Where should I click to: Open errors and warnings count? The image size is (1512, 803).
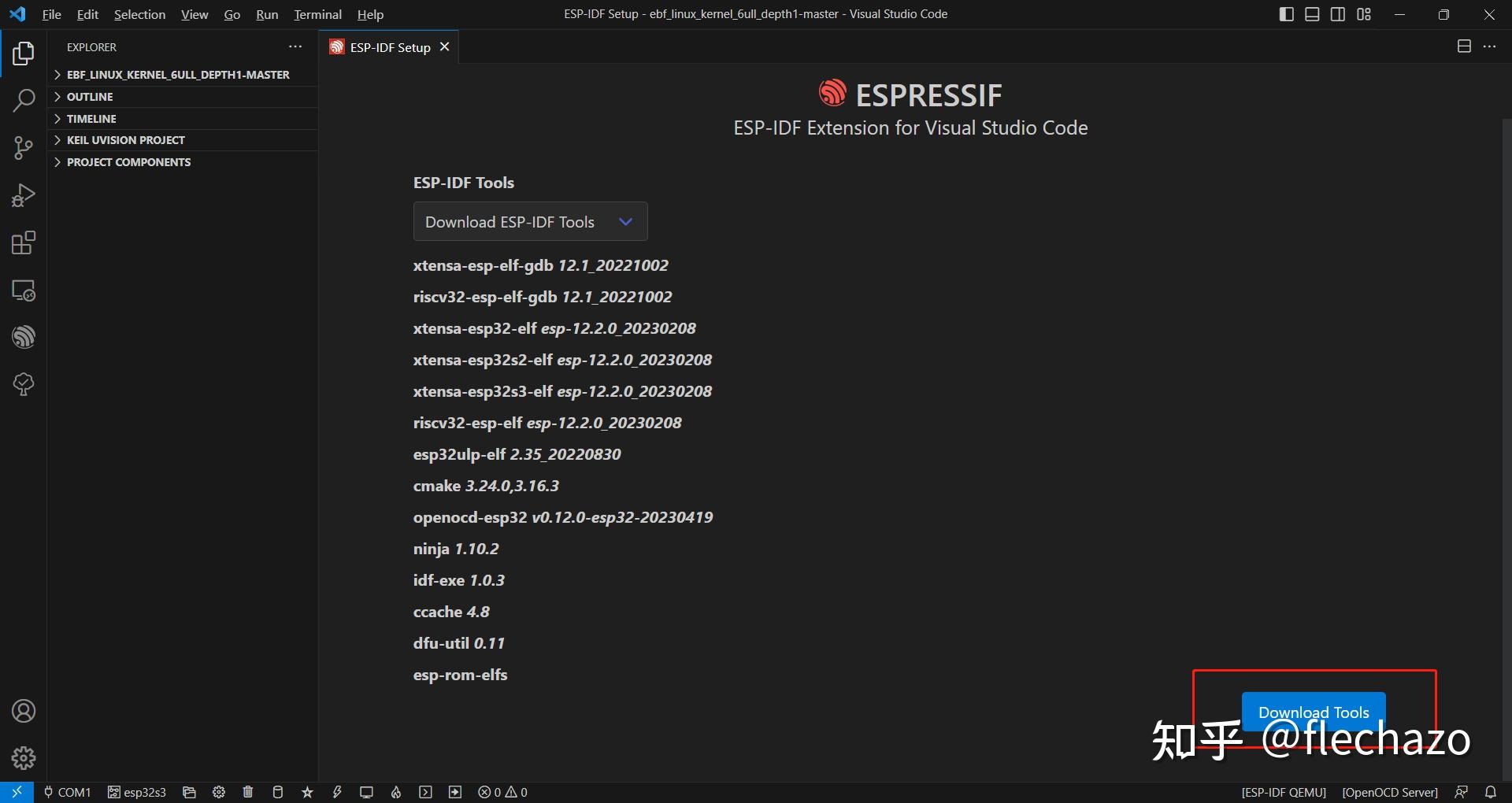(503, 792)
